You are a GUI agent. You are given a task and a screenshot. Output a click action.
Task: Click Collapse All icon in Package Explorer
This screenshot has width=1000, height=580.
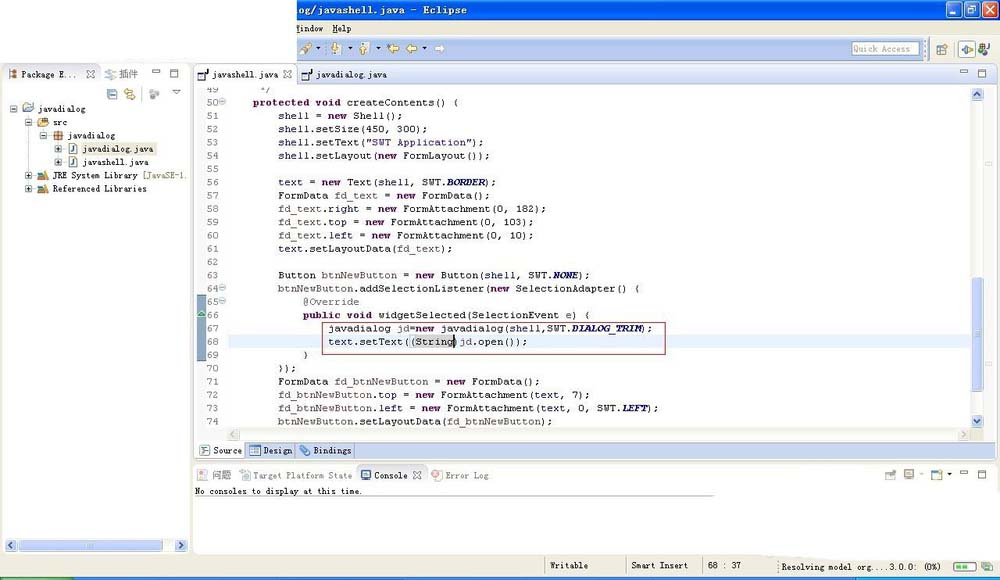click(113, 94)
